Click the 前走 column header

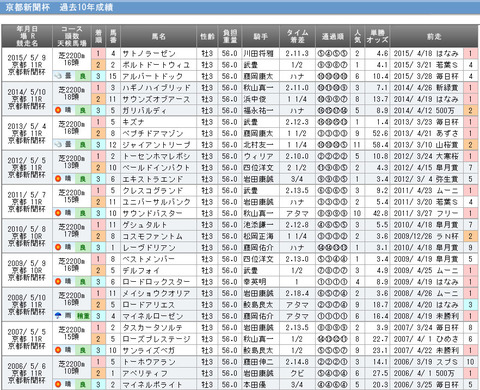[x=434, y=36]
